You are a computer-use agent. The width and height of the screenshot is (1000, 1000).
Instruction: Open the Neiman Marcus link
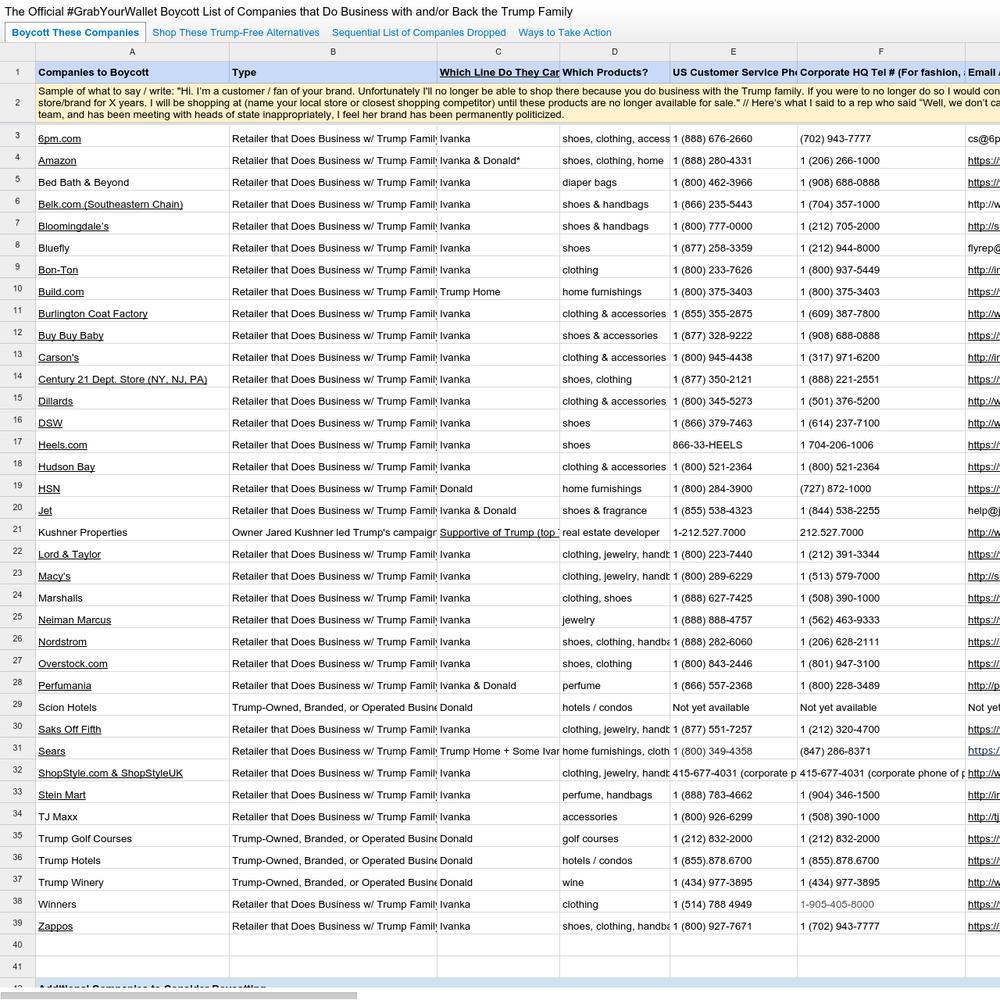[75, 620]
